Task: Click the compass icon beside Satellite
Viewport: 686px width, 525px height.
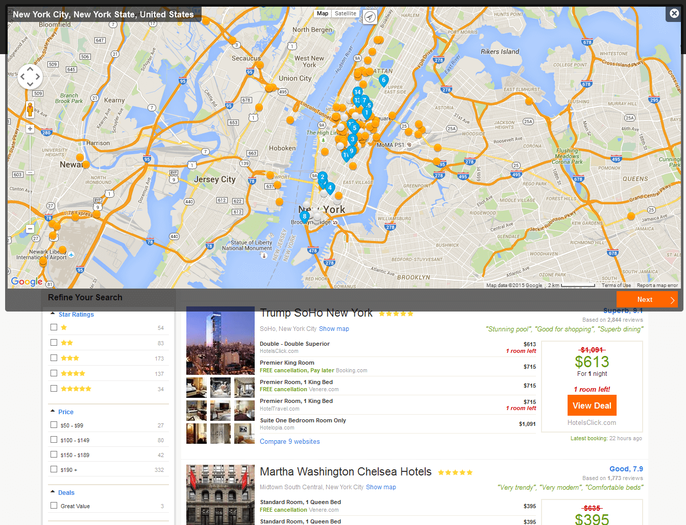Action: tap(370, 17)
